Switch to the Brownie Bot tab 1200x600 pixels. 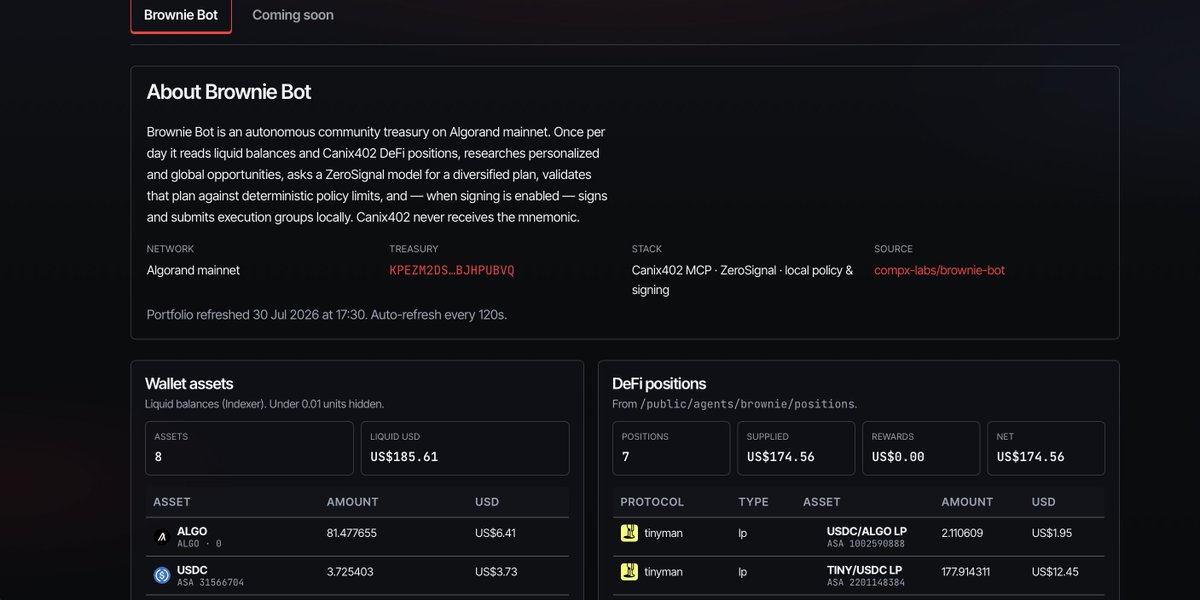[181, 15]
